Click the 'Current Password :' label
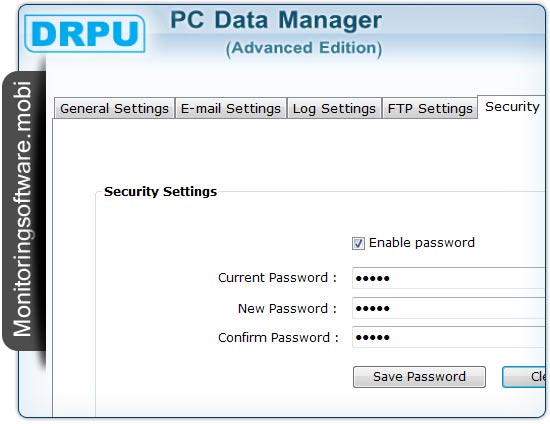 coord(277,278)
